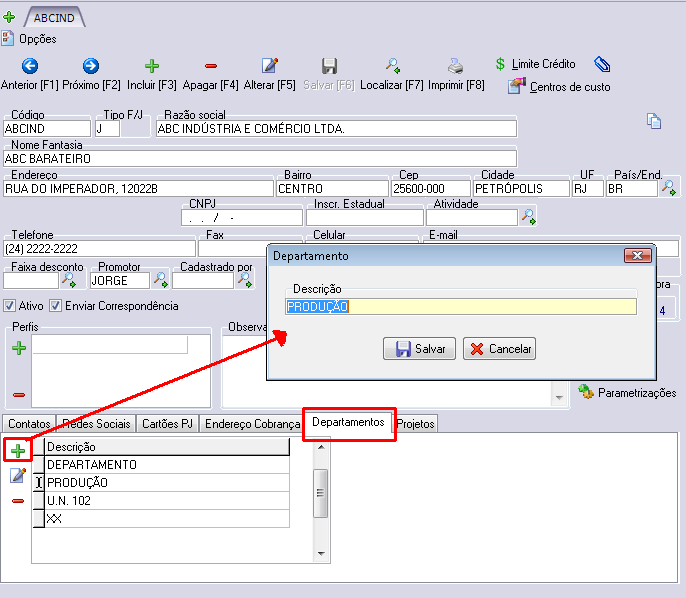The width and height of the screenshot is (686, 598).
Task: Click the Descrição field containing PRODUÇÃO
Action: pyautogui.click(x=460, y=307)
